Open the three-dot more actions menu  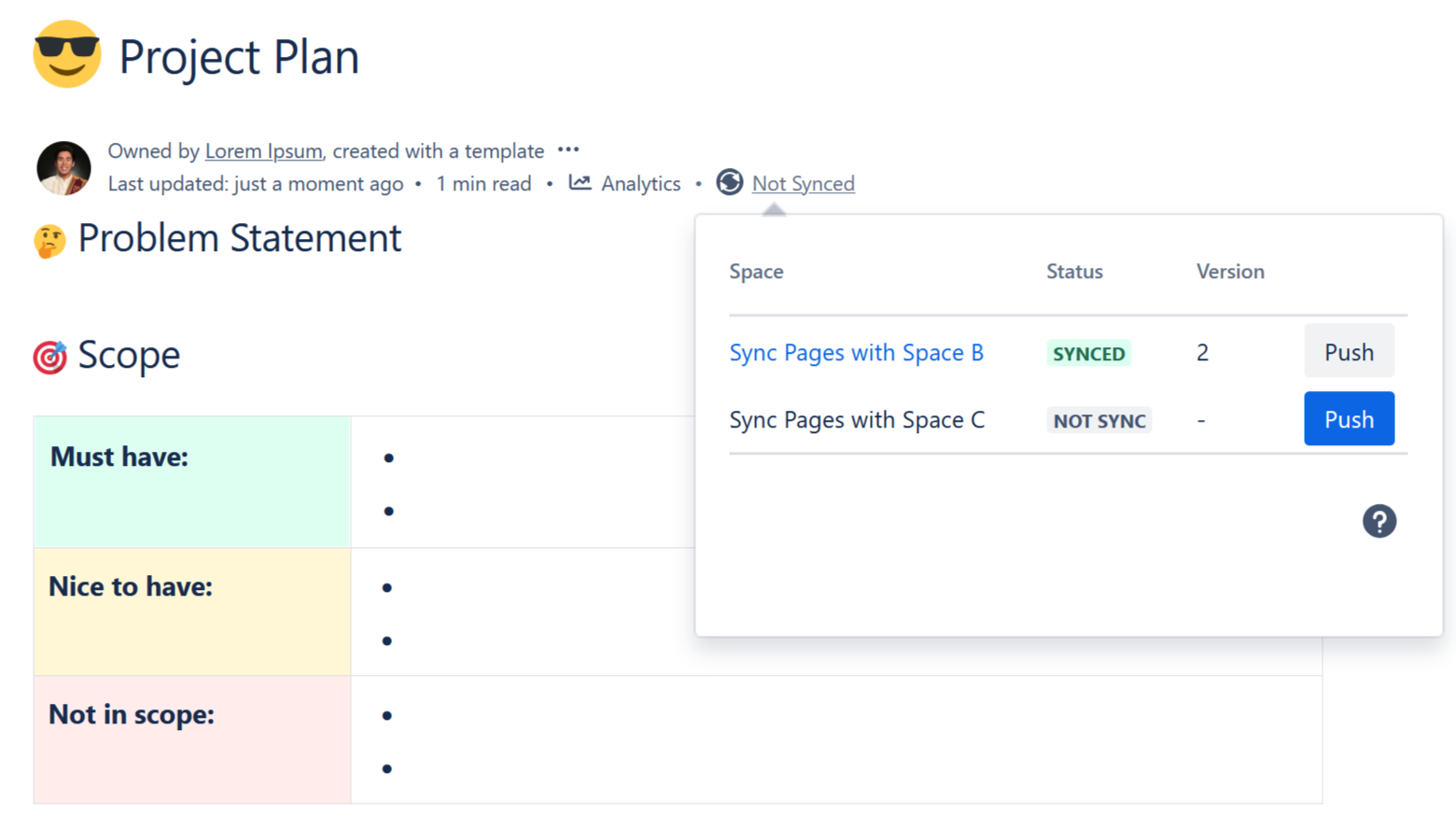(x=568, y=149)
